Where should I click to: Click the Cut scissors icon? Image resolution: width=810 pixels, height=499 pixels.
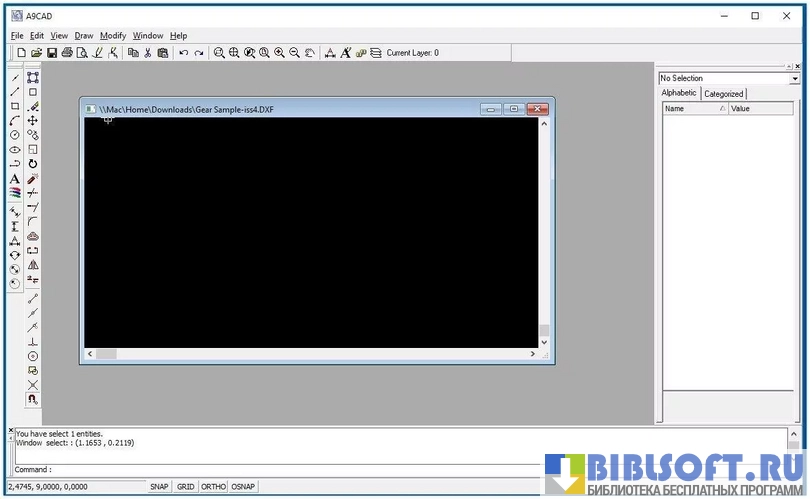click(147, 53)
